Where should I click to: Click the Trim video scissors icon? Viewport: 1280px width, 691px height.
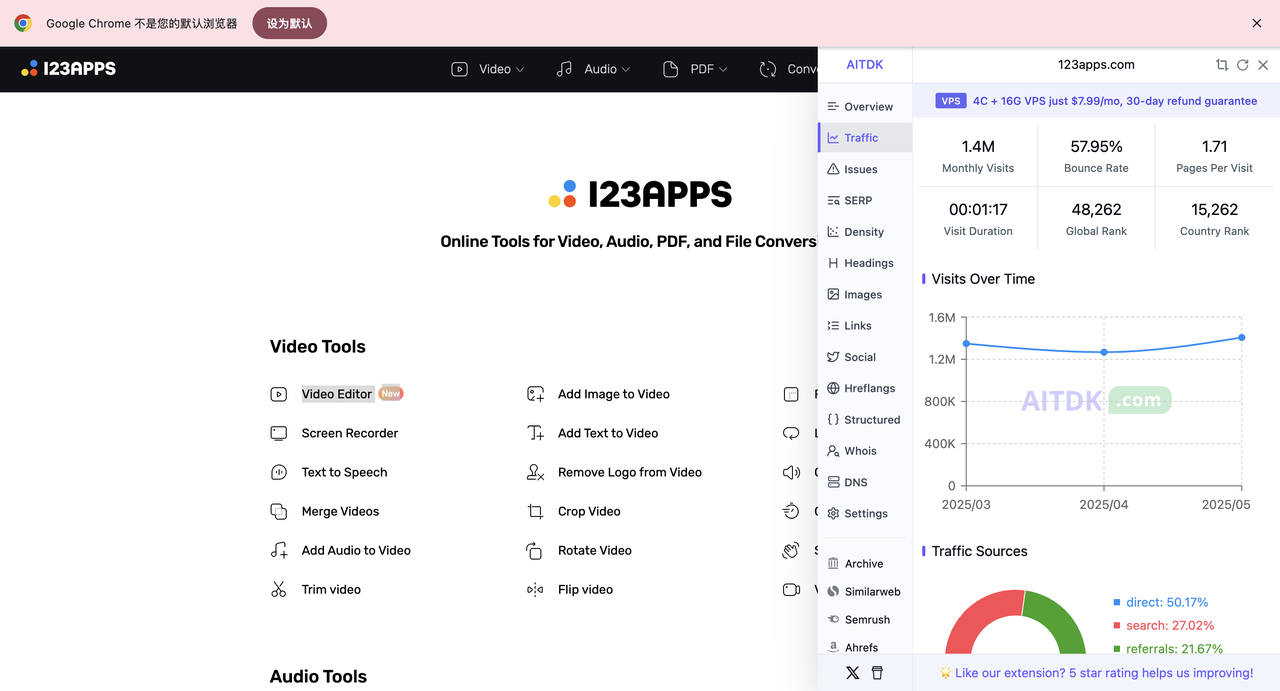click(279, 590)
